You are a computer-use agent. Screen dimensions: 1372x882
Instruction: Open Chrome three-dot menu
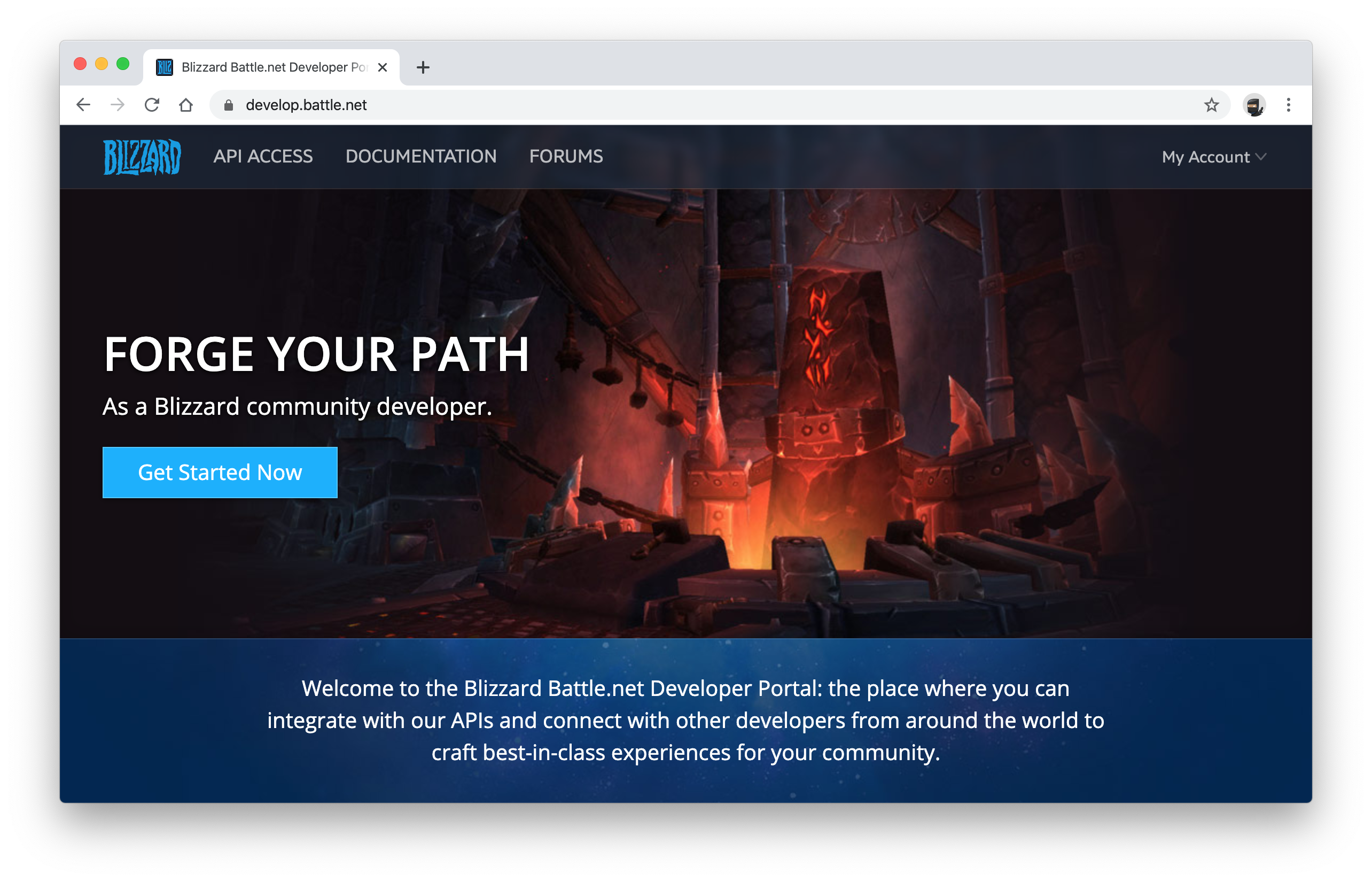click(1289, 105)
